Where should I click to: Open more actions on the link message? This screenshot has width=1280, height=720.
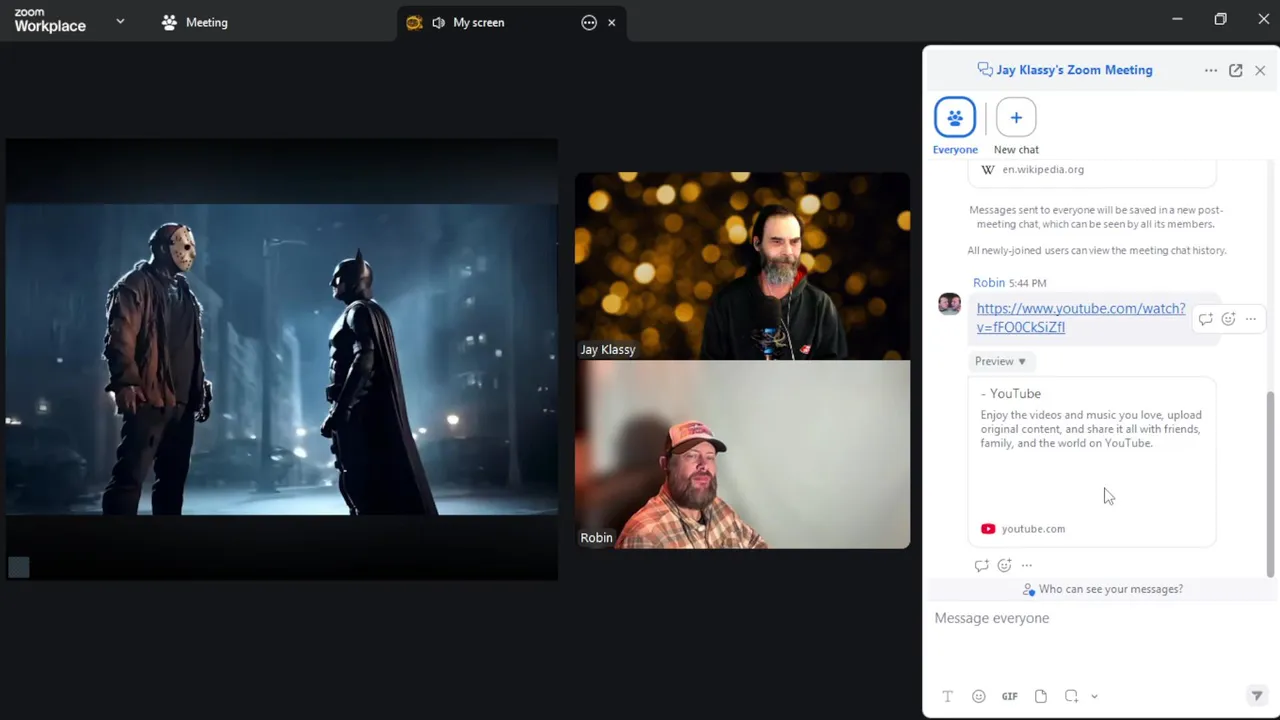click(1251, 319)
